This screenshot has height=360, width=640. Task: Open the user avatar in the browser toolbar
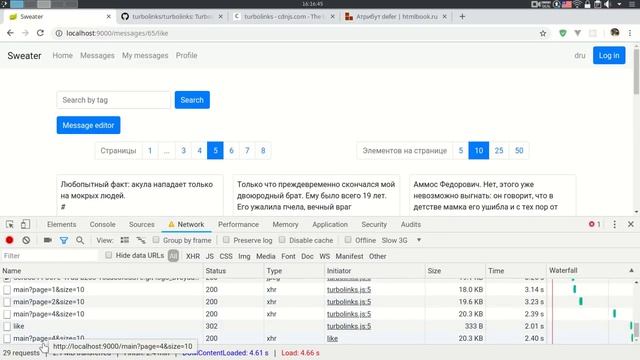coord(614,33)
